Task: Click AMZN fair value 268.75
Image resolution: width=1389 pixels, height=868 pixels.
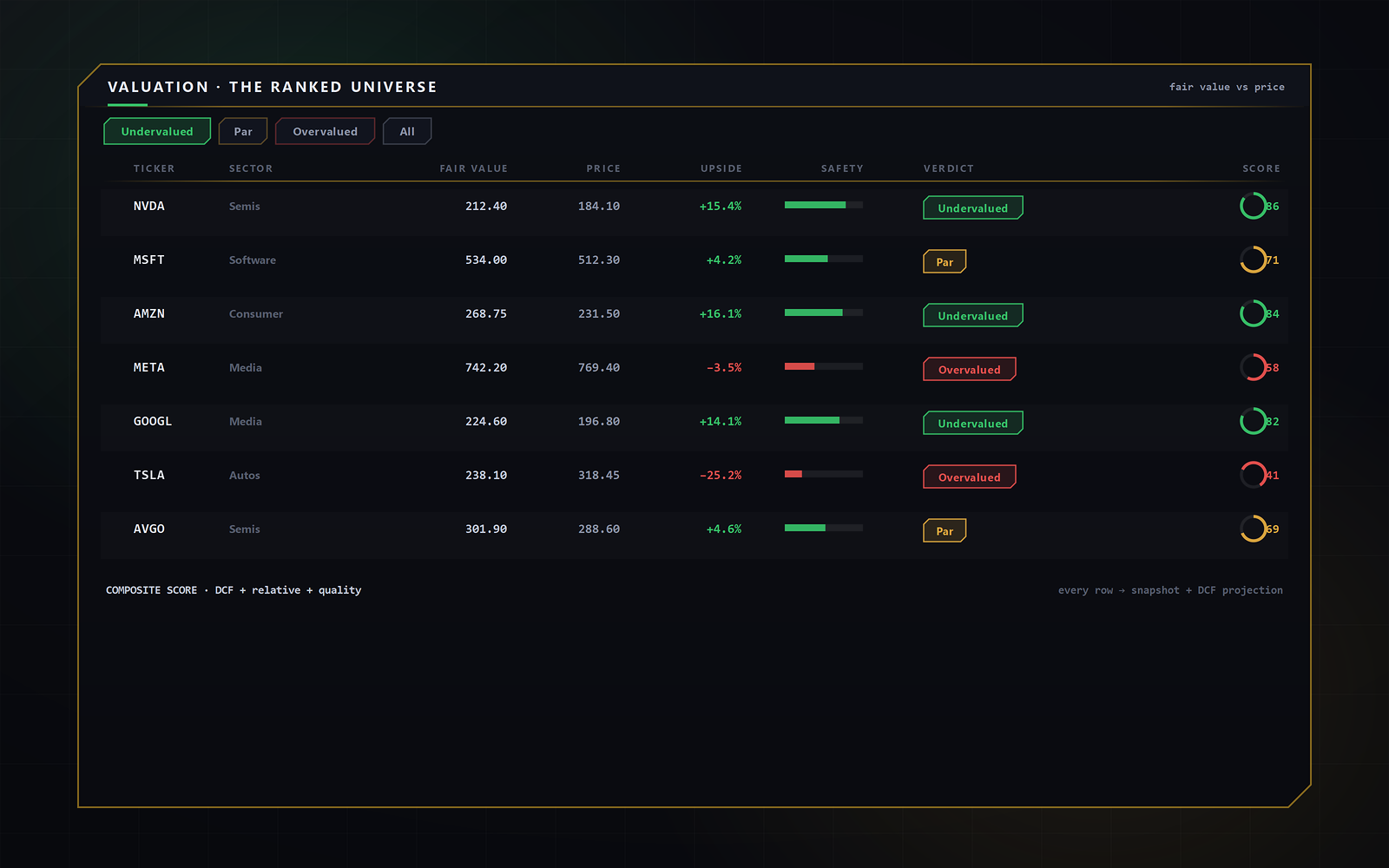Action: click(486, 313)
